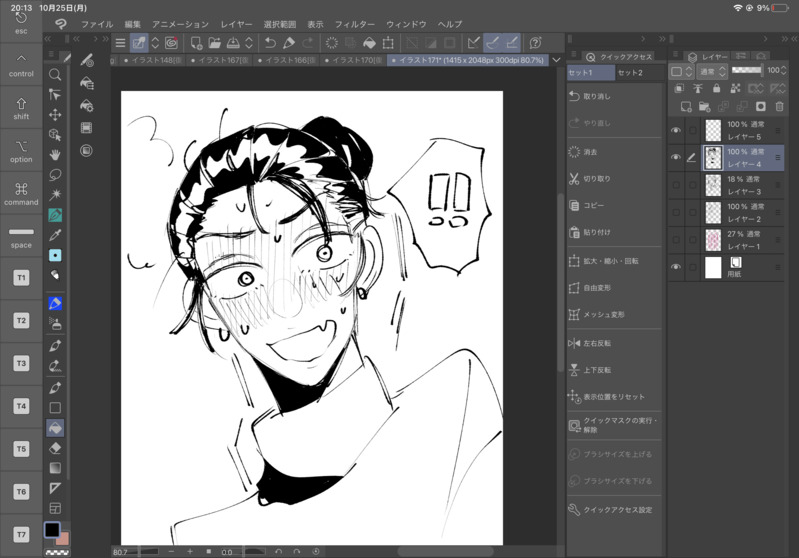799x558 pixels.
Task: Adjust the layer opacity 100 stepper arrows
Action: [784, 70]
